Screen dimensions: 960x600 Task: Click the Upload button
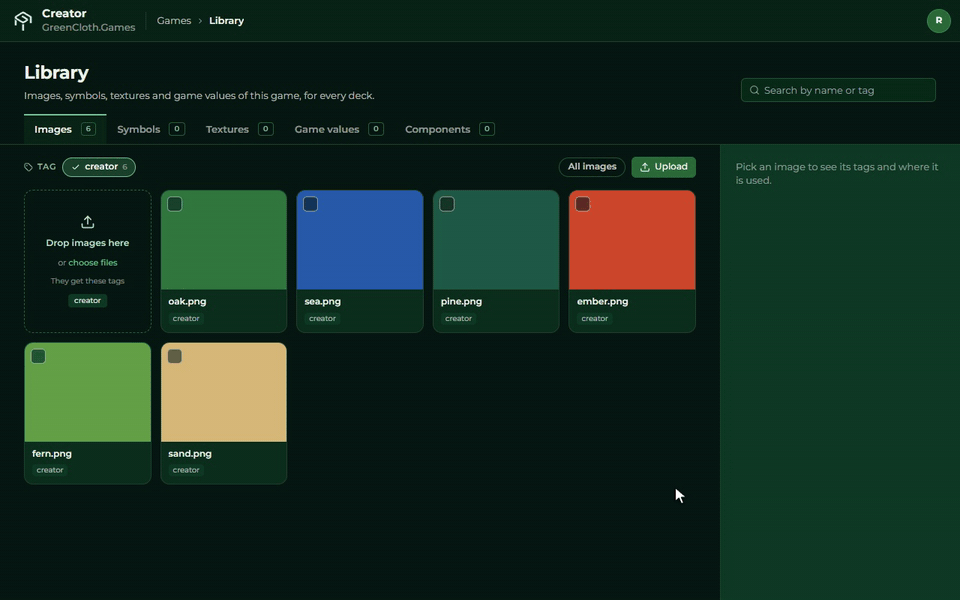pyautogui.click(x=664, y=167)
